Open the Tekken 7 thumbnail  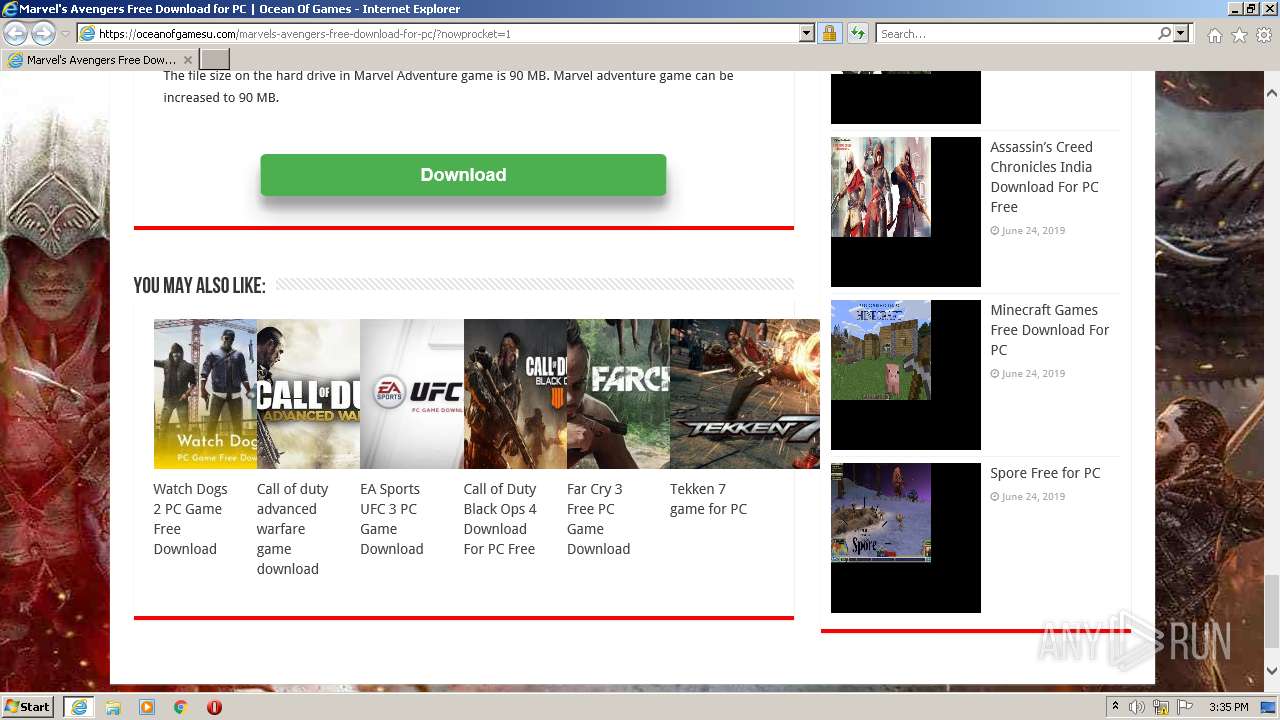click(x=744, y=394)
